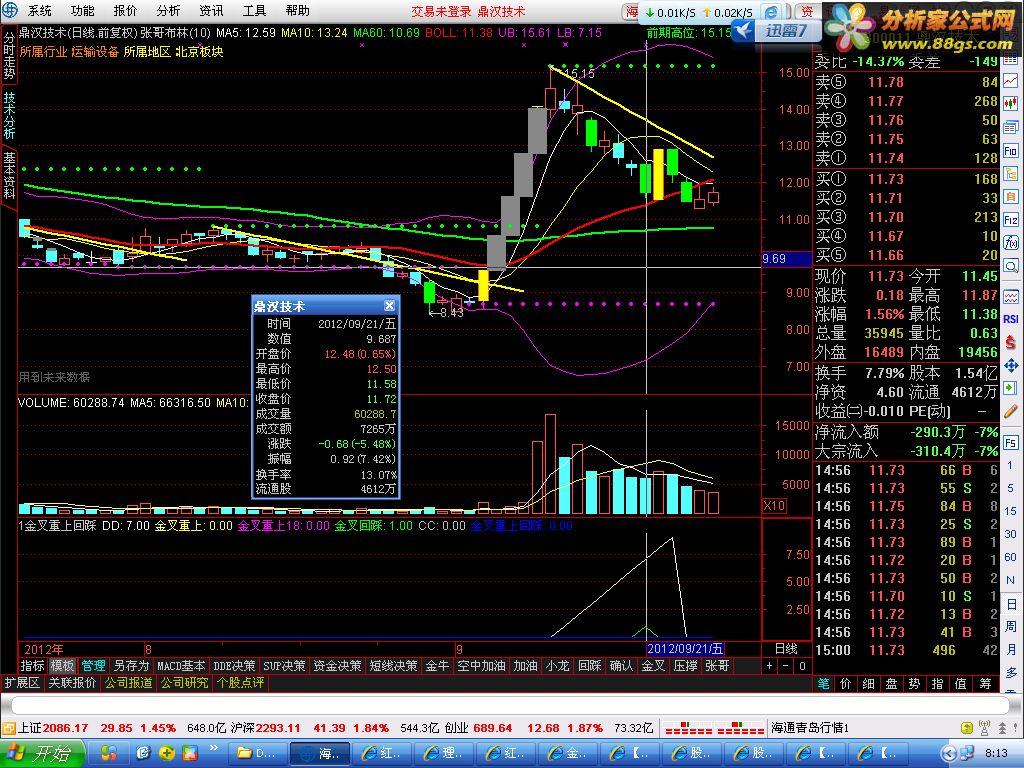Select the MACD基本 template tab

(181, 665)
